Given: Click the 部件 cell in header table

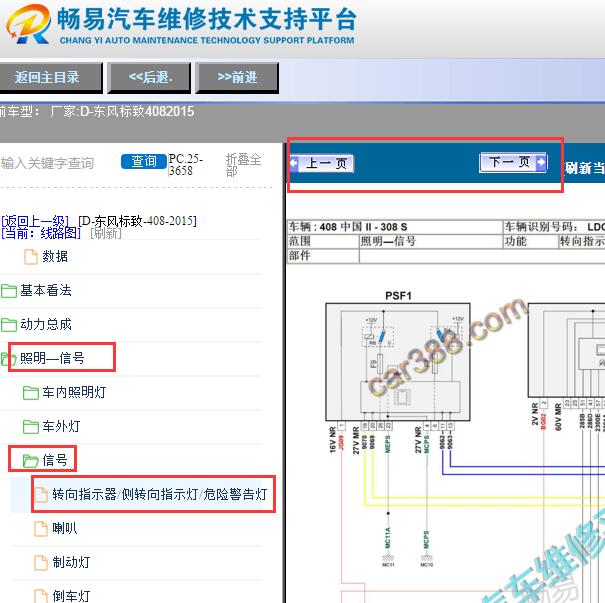Looking at the screenshot, I should tap(323, 256).
